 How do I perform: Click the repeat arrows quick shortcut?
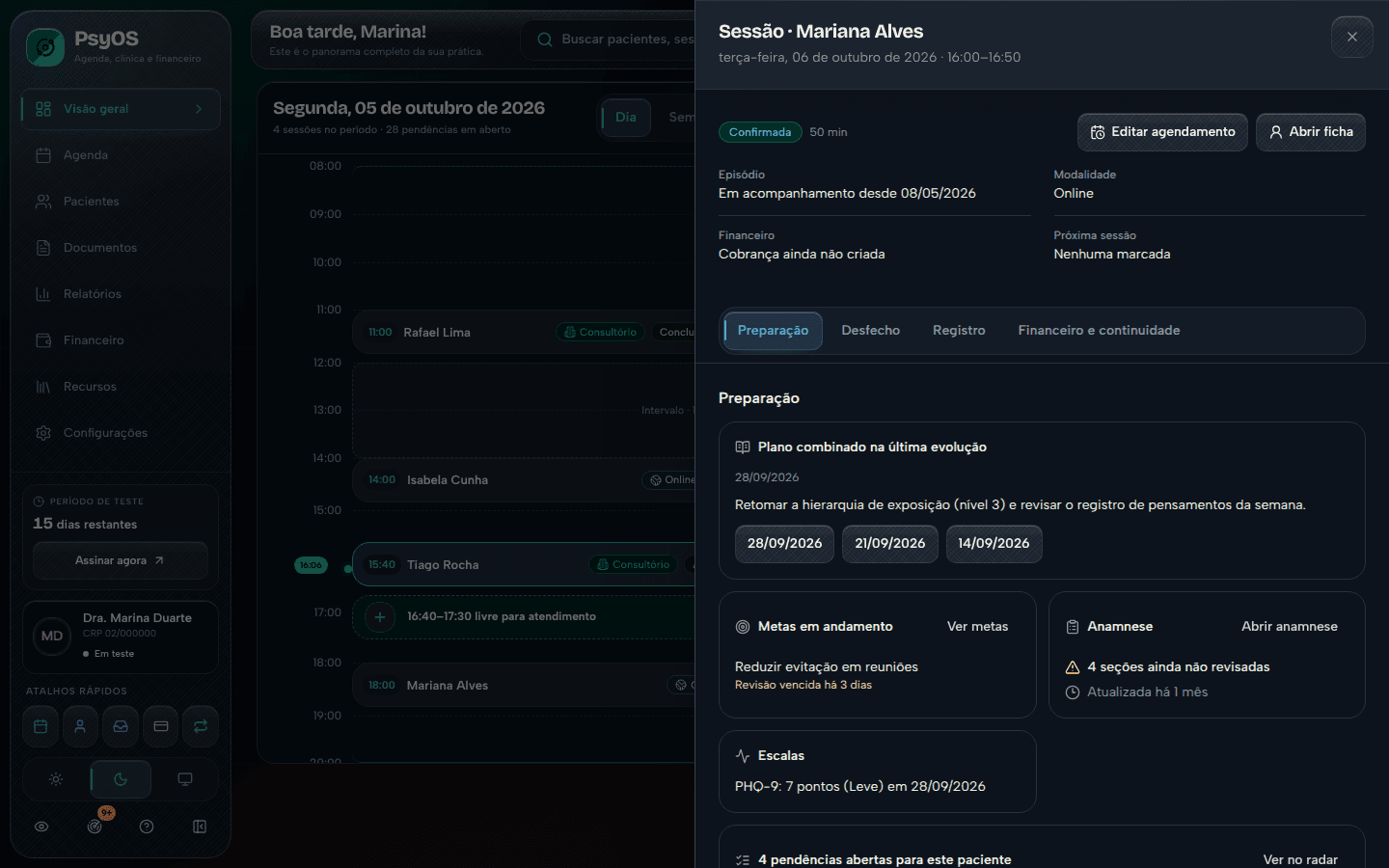click(201, 726)
